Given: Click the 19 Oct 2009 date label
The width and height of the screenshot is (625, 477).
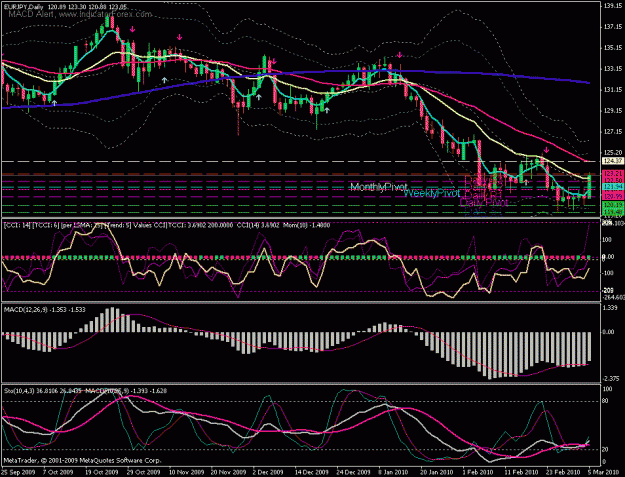Looking at the screenshot, I should click(x=102, y=472).
